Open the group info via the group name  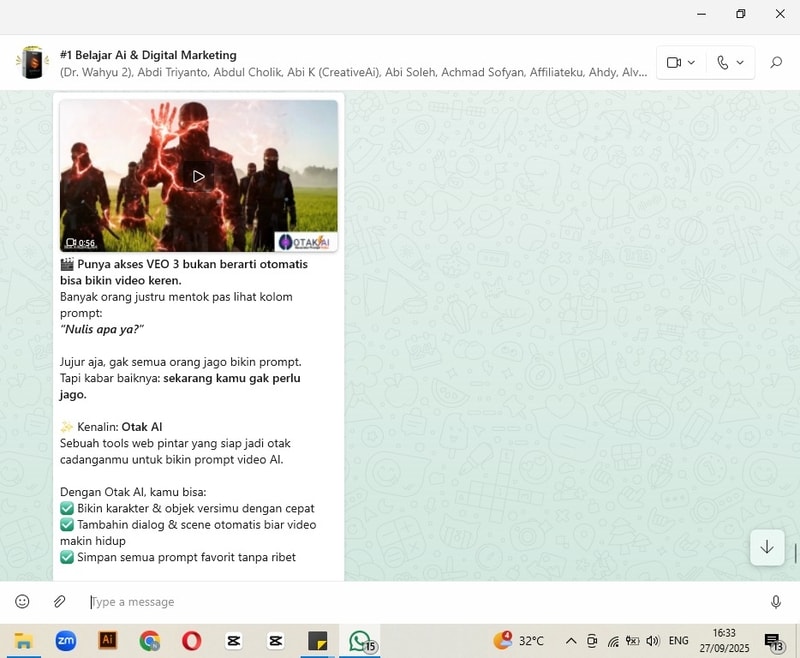point(148,55)
